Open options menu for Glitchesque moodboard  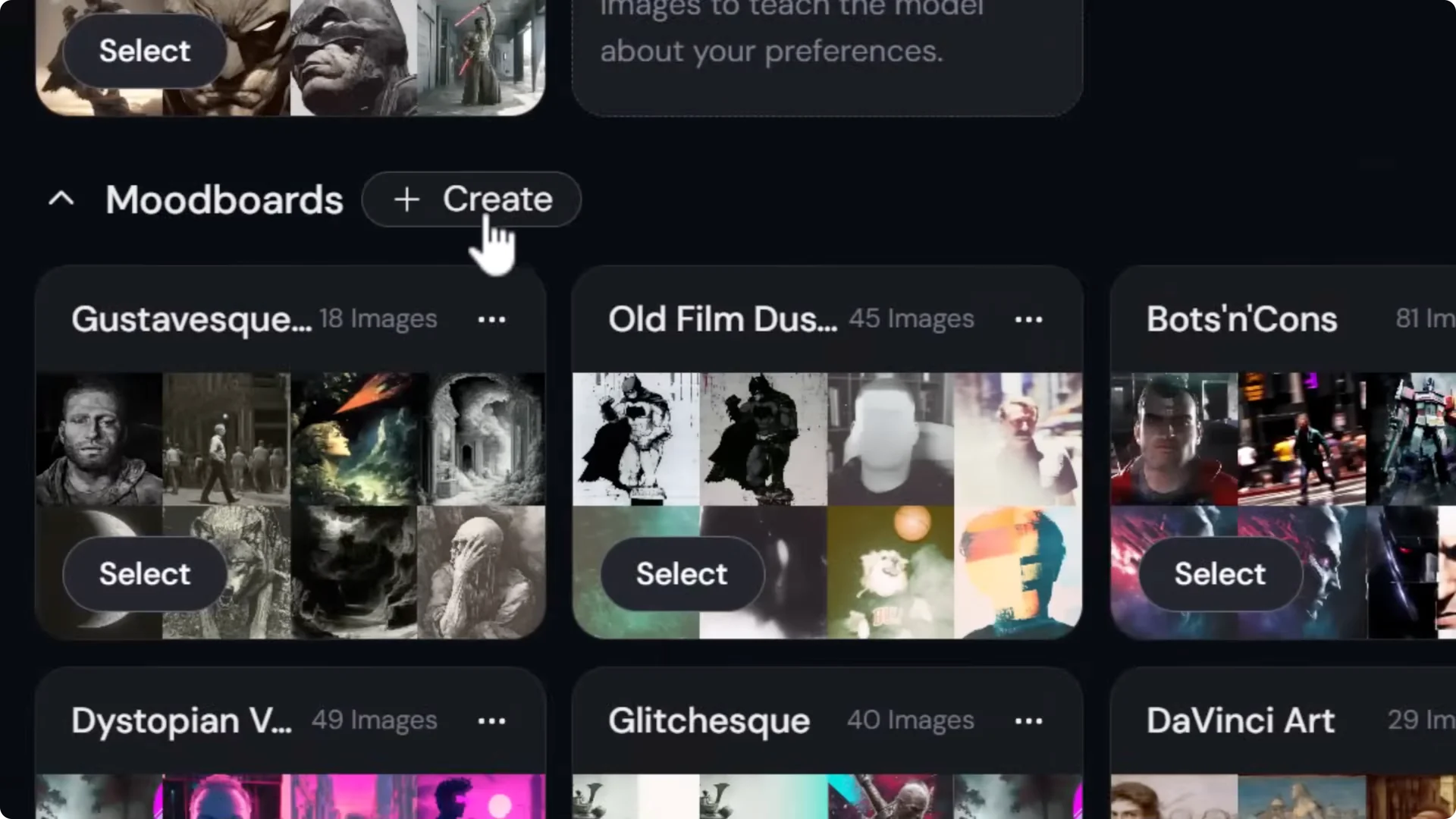[x=1029, y=721]
